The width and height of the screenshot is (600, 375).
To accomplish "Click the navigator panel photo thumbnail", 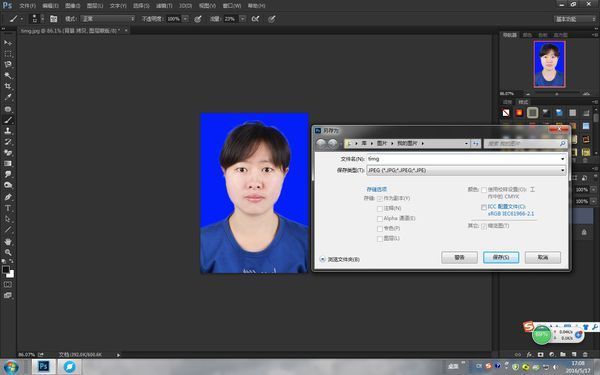I will coord(549,64).
